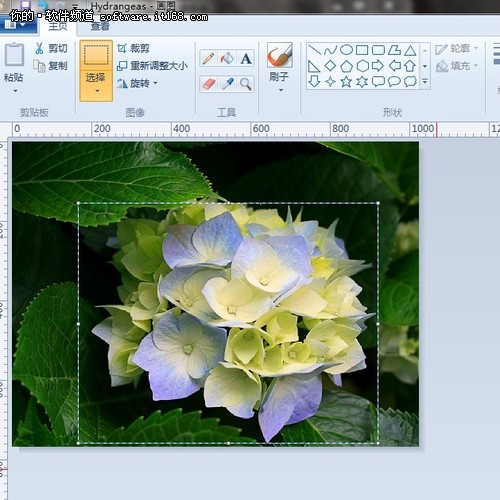The height and width of the screenshot is (500, 500).
Task: Click the Select rectangle tool icon
Action: 96,55
